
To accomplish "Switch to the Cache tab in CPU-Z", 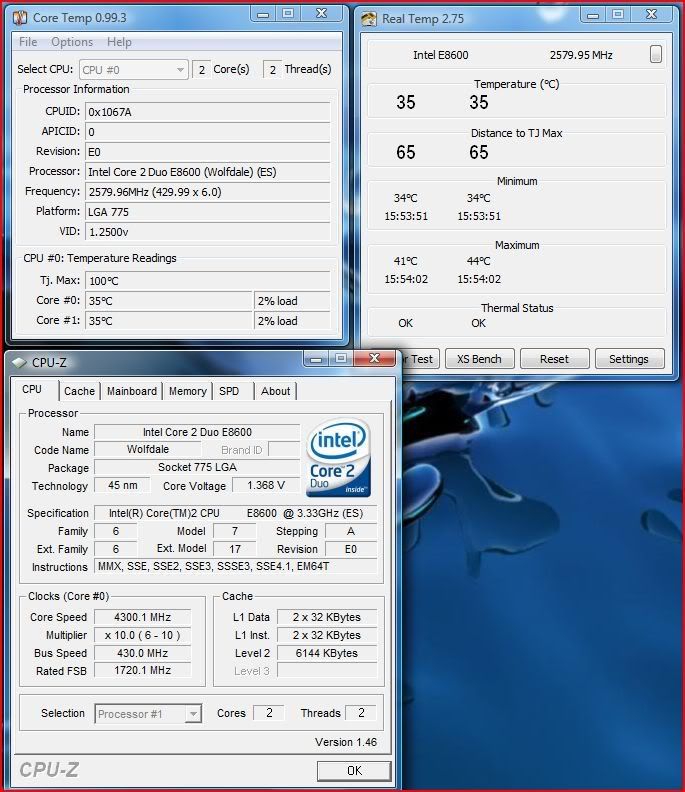I will [x=79, y=391].
